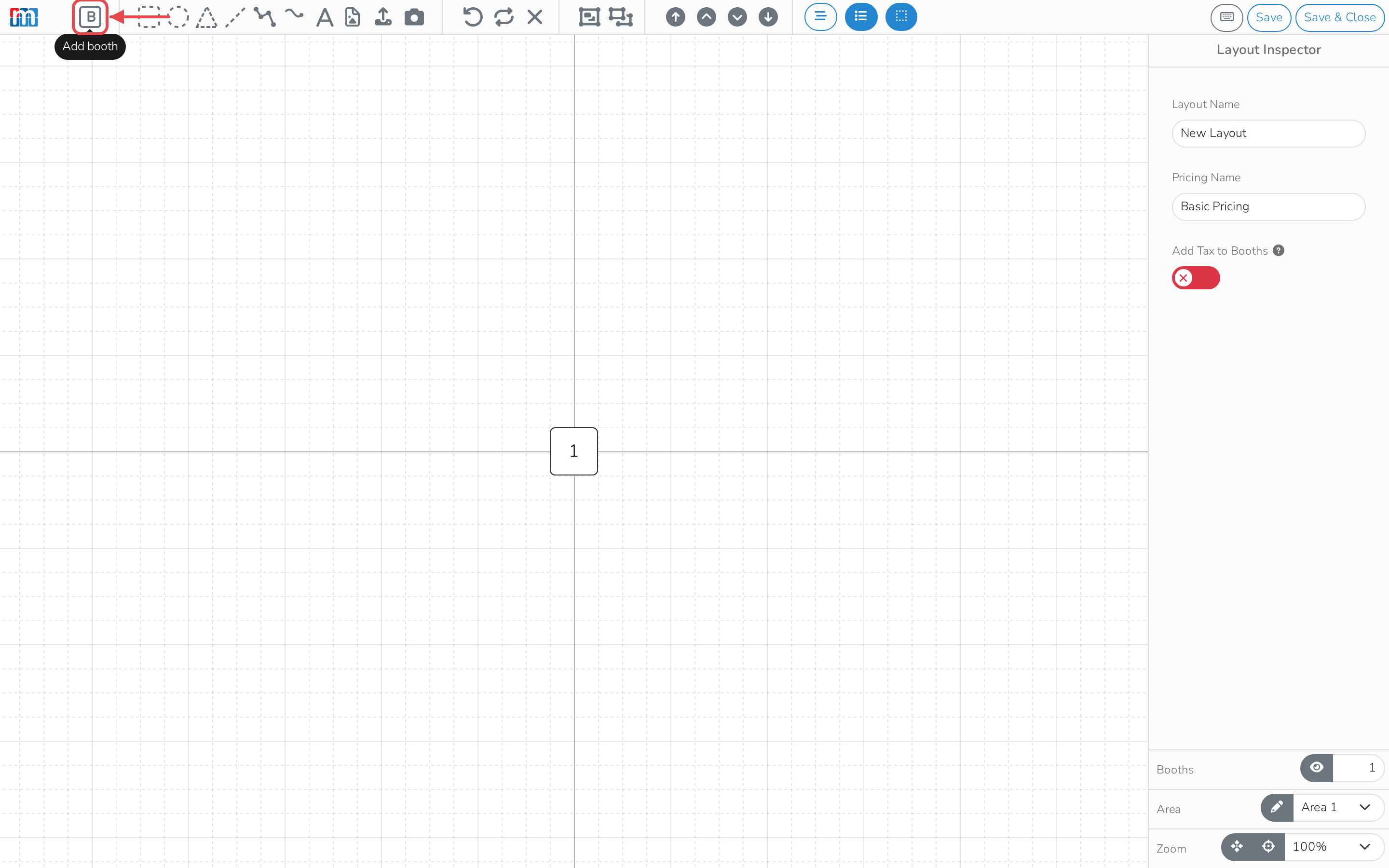Click the Add Tax to Booths help icon
The height and width of the screenshot is (868, 1389).
click(1278, 251)
